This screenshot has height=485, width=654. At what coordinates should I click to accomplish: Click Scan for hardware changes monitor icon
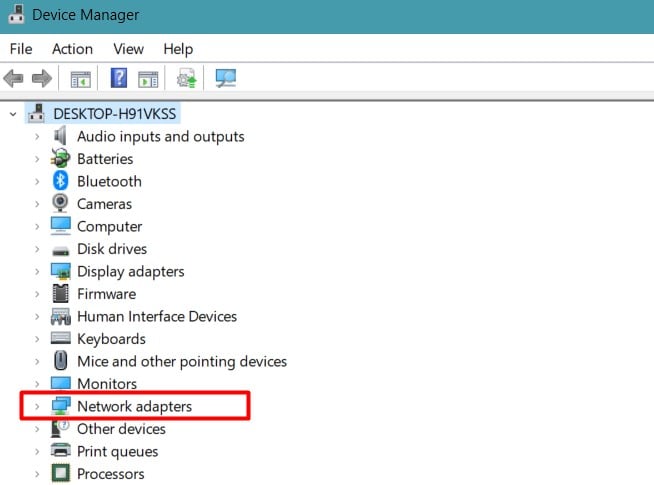tap(226, 78)
